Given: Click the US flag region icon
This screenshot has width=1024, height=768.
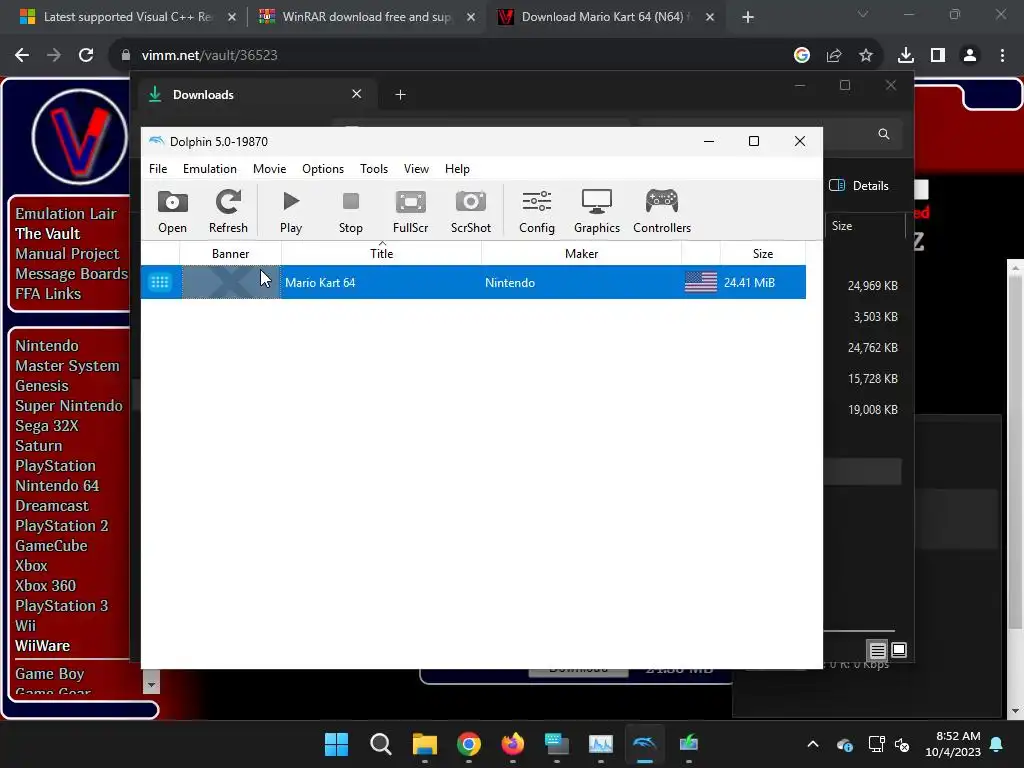Looking at the screenshot, I should 701,282.
